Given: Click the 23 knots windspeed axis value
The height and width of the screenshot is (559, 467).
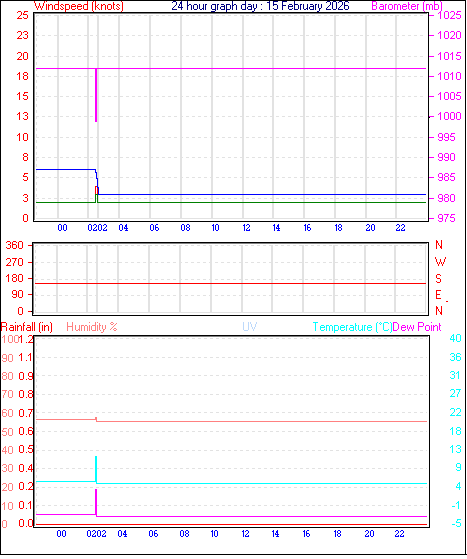Looking at the screenshot, I should (x=22, y=35).
